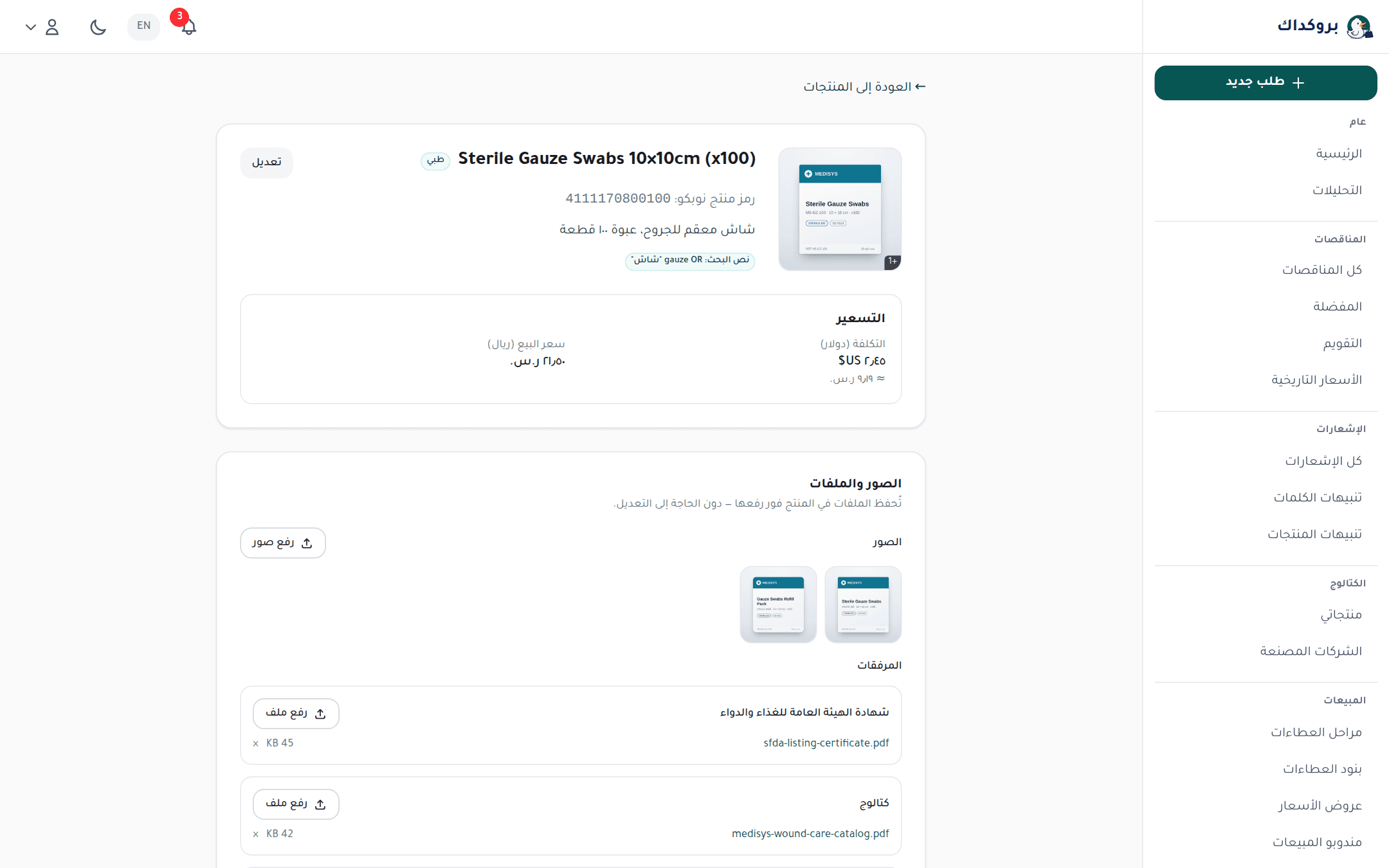Image resolution: width=1389 pixels, height=868 pixels.
Task: Open تنبيهات المنتجات page
Action: click(x=1315, y=534)
